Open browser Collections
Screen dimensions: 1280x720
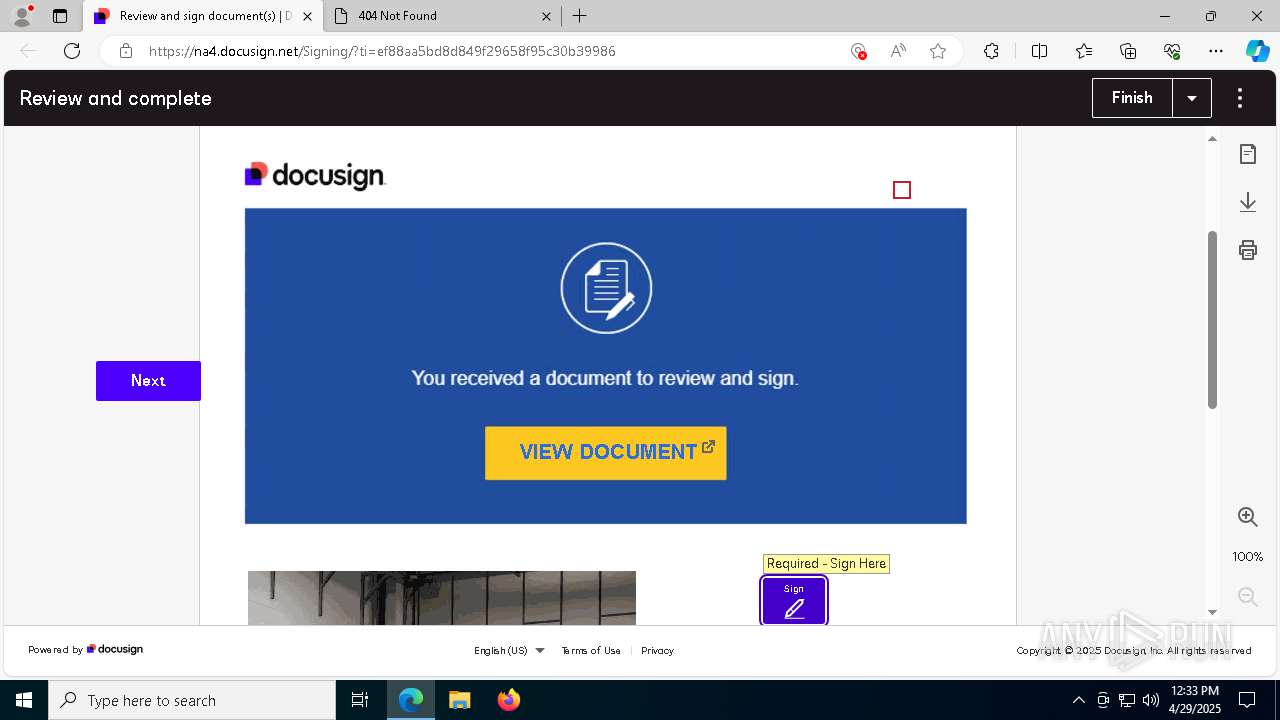(1128, 51)
